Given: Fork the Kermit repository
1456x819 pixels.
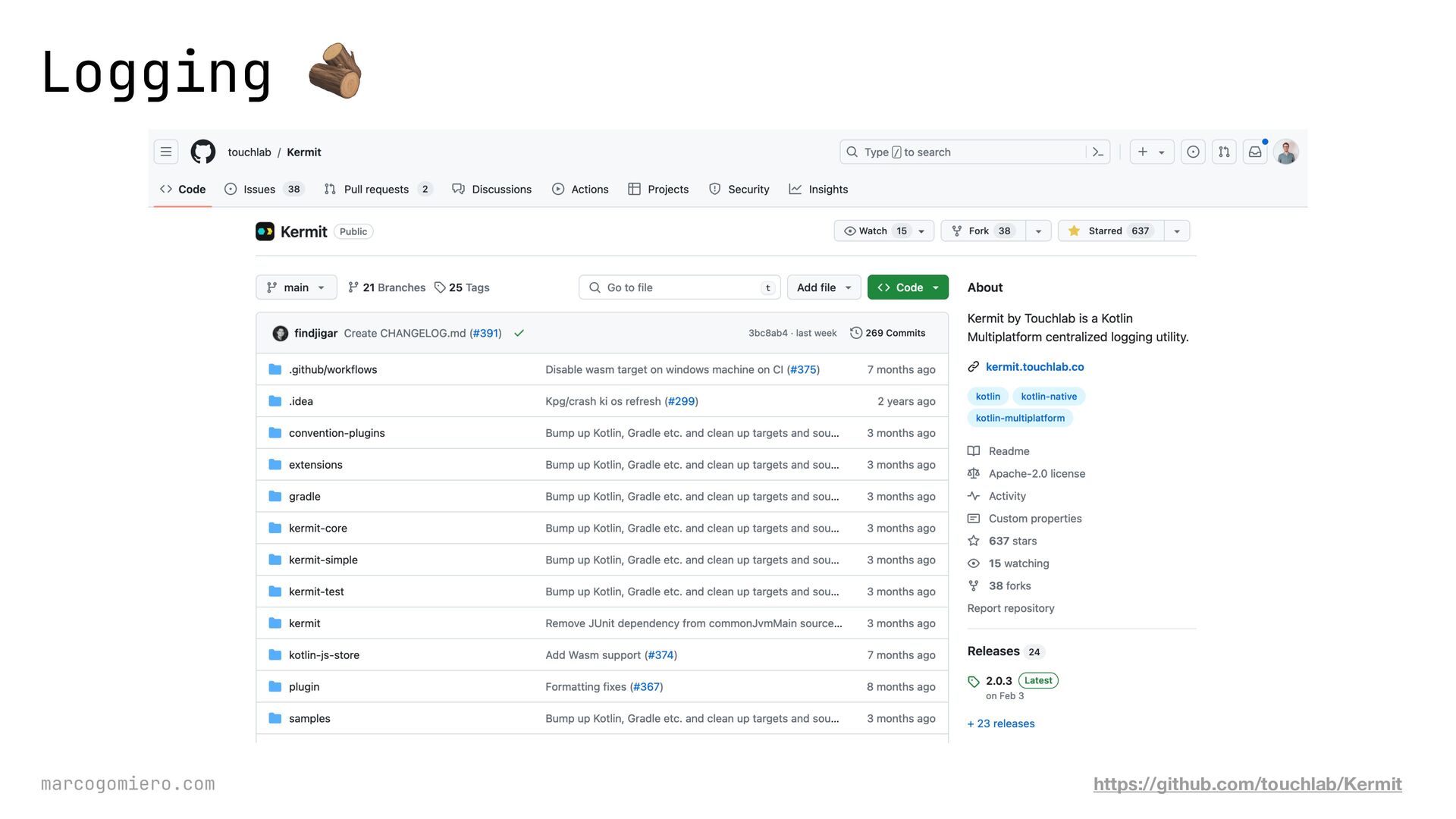Looking at the screenshot, I should tap(983, 231).
